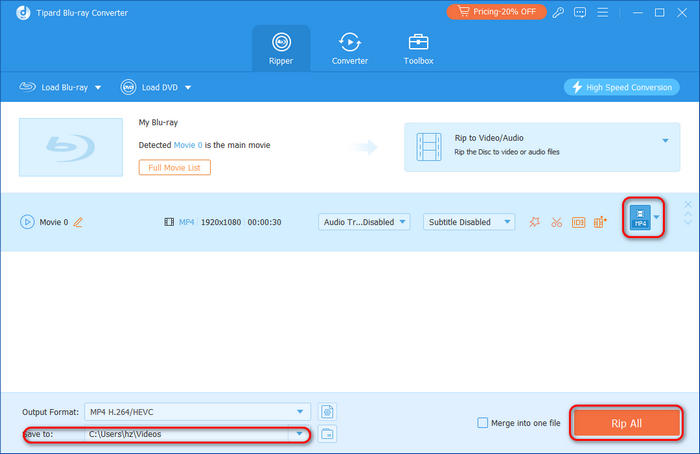Expand the Load Blu-ray dropdown arrow
The height and width of the screenshot is (454, 700).
click(98, 87)
